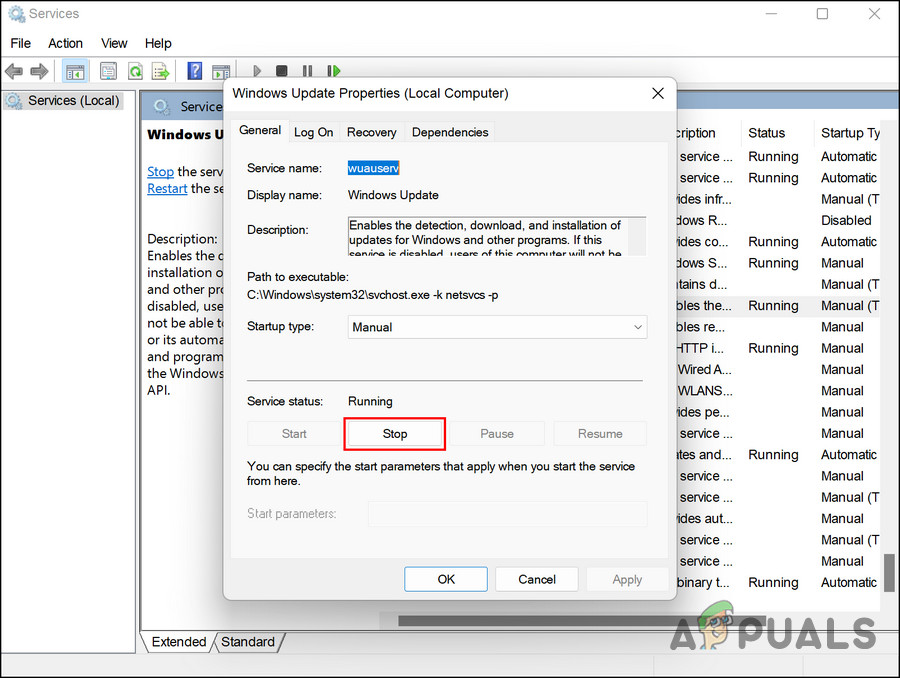Switch to Extended view tab

click(x=179, y=642)
